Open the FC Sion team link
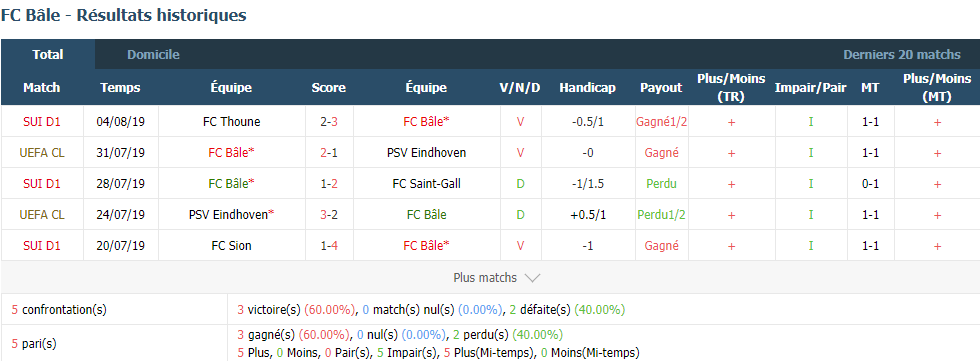The width and height of the screenshot is (980, 361). coord(231,245)
